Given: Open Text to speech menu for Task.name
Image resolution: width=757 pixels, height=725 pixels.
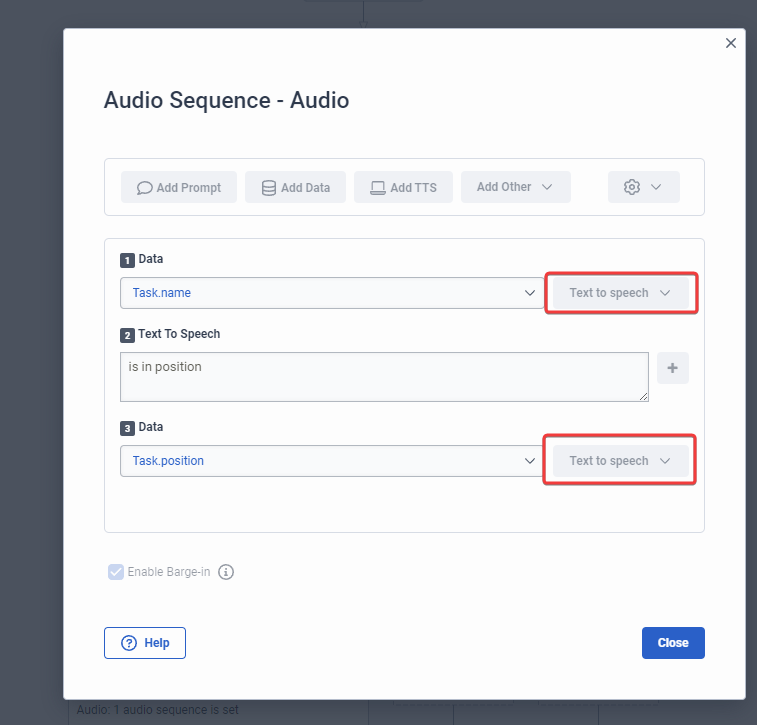Looking at the screenshot, I should [x=621, y=293].
